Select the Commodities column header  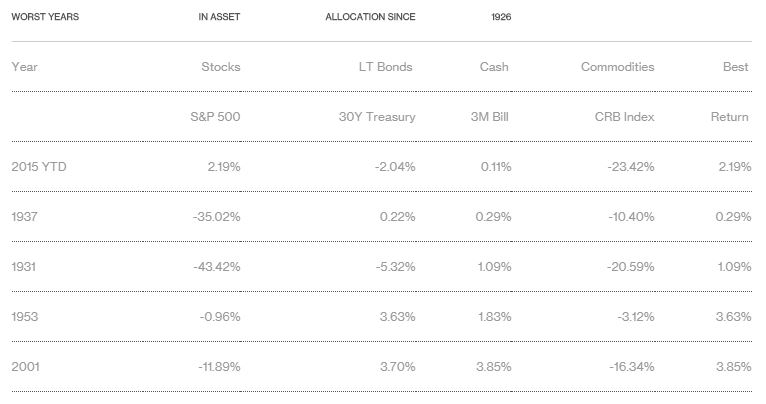617,67
